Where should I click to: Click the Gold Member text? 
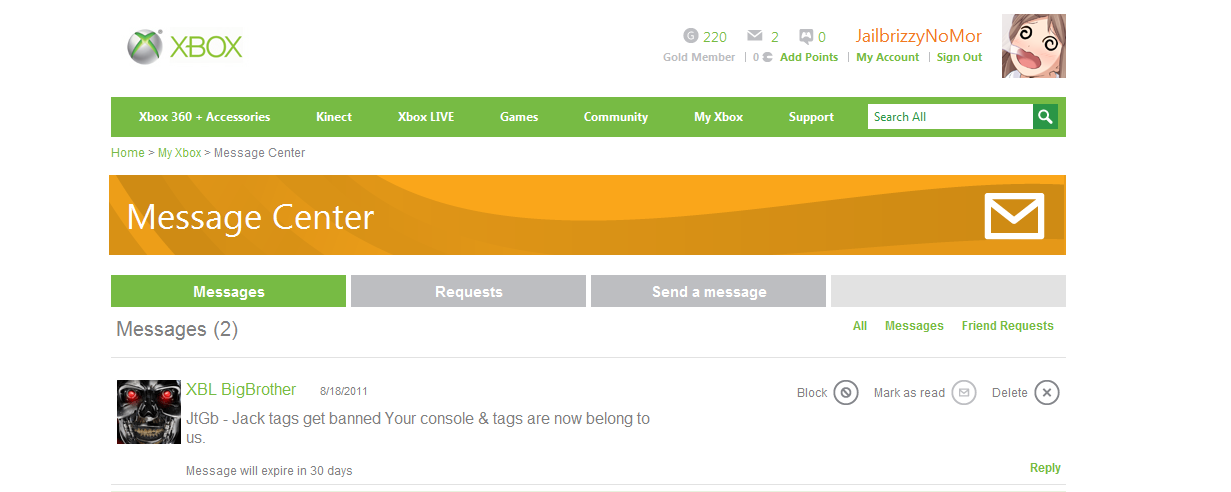699,57
